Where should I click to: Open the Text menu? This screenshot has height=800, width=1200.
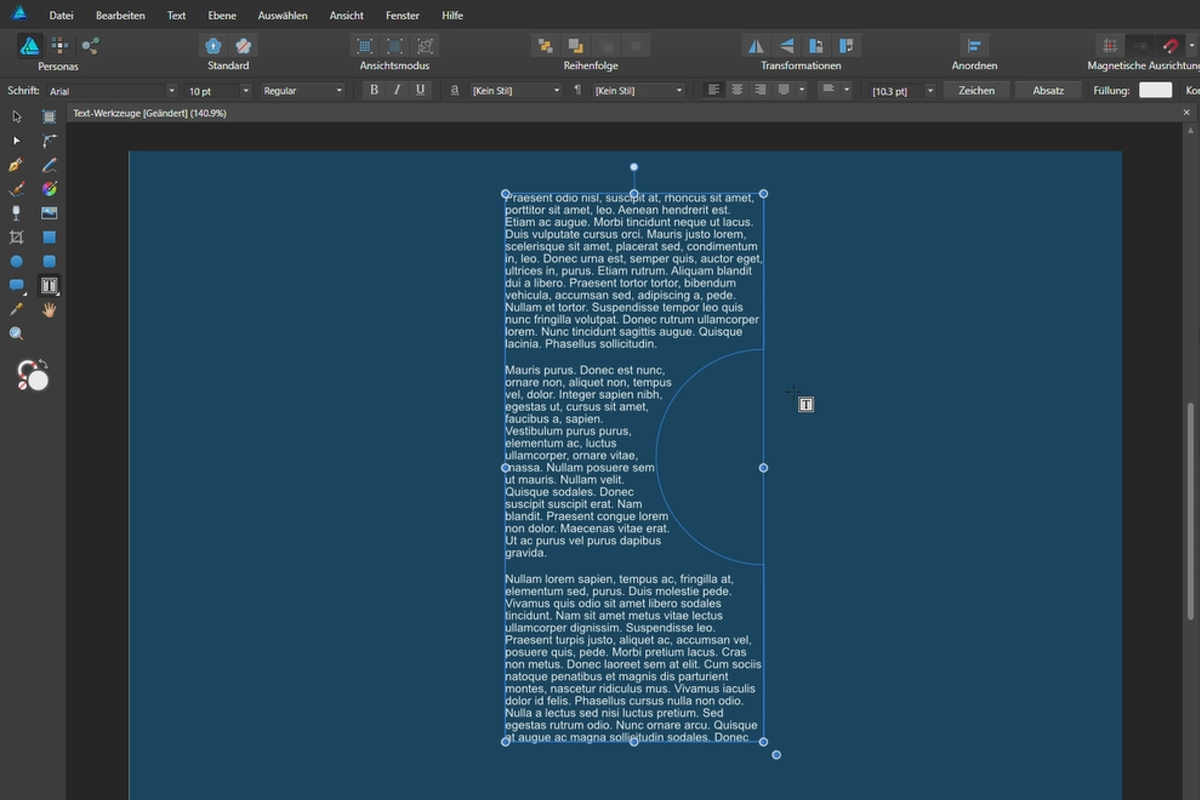177,16
